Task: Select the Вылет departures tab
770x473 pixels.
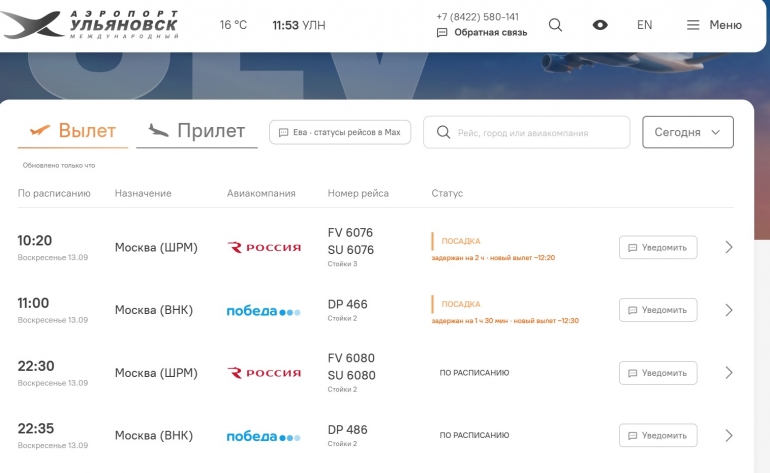Action: coord(73,131)
